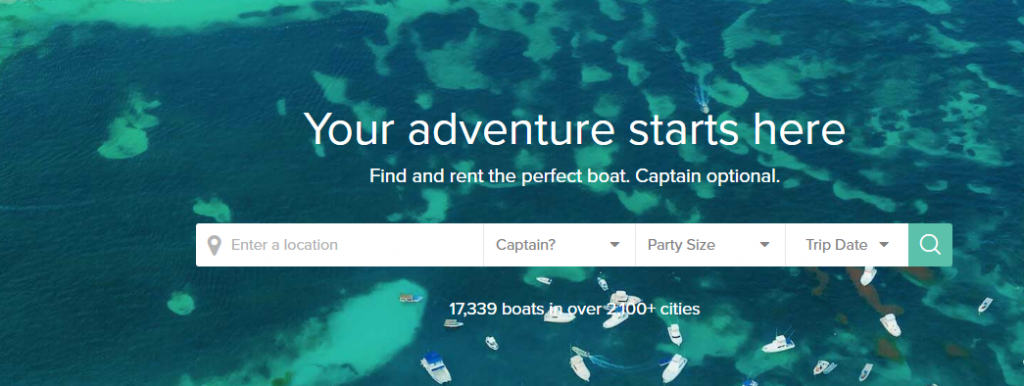Click the arrow beside Captain?
1024x386 pixels.
pos(615,245)
